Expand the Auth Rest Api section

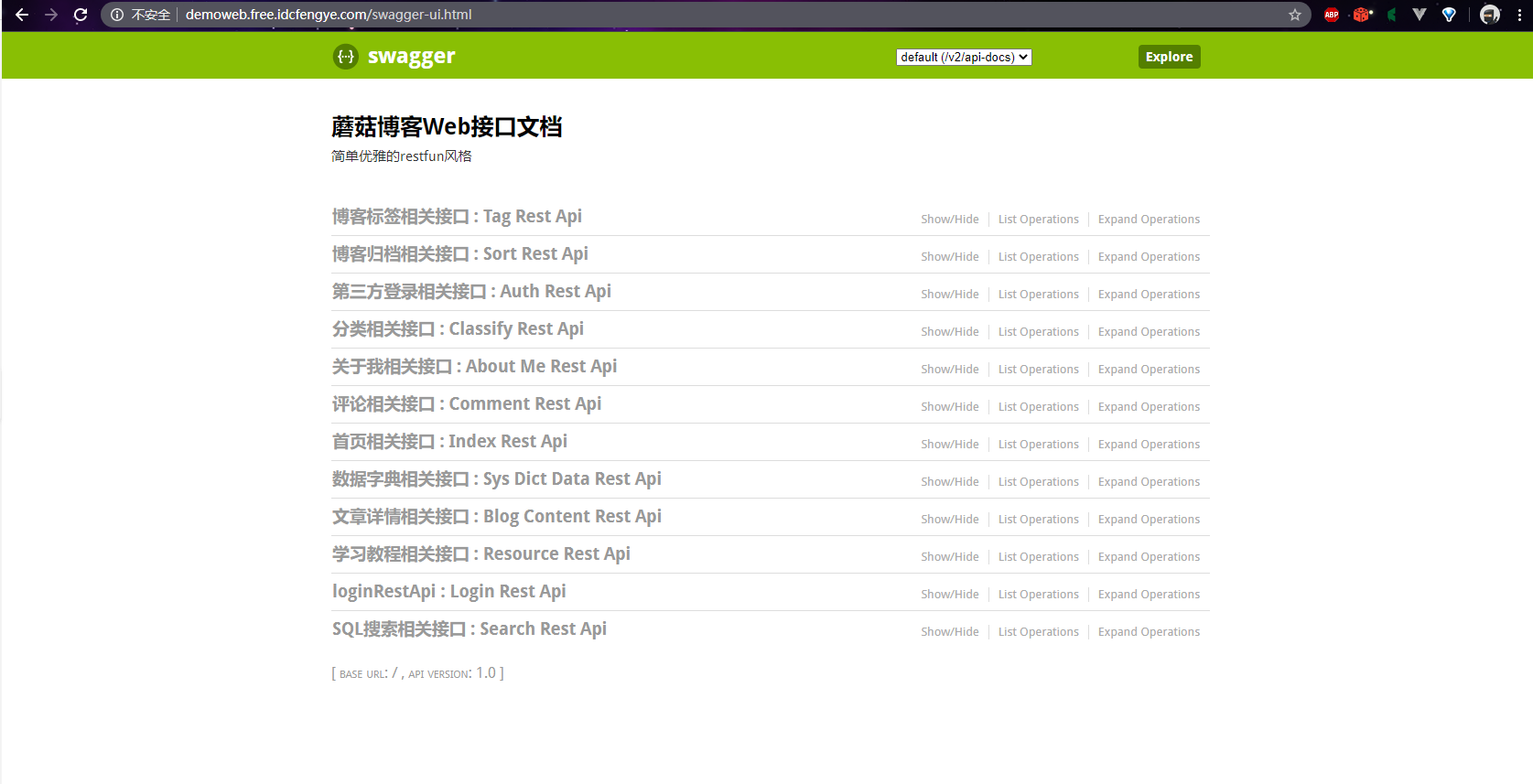471,292
